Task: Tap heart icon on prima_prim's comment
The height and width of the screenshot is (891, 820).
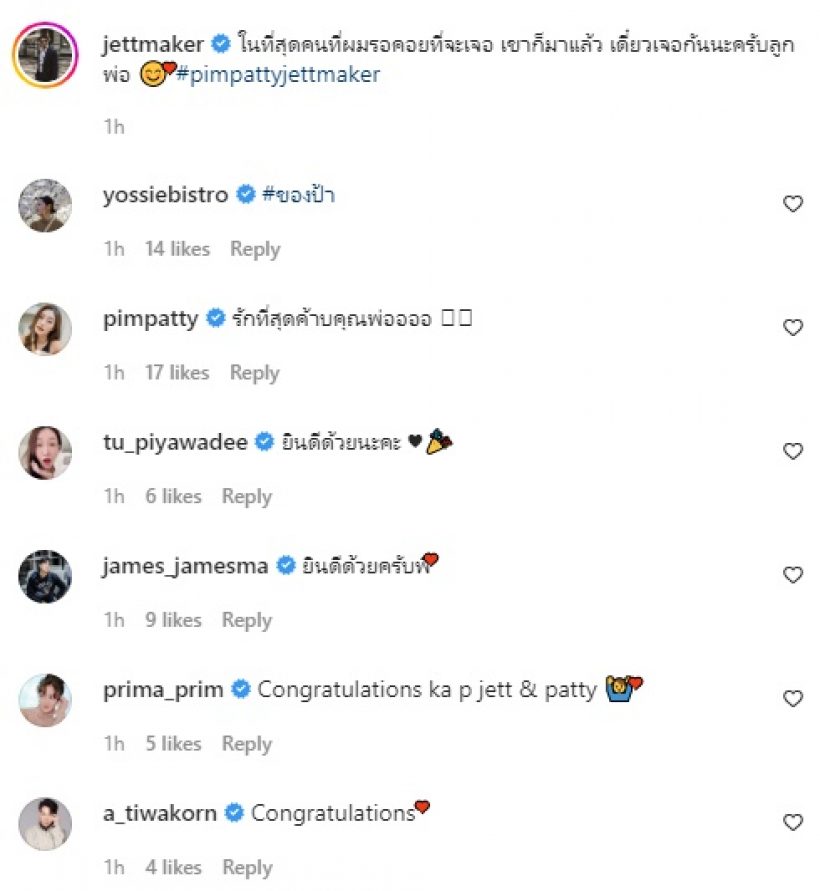Action: point(793,699)
